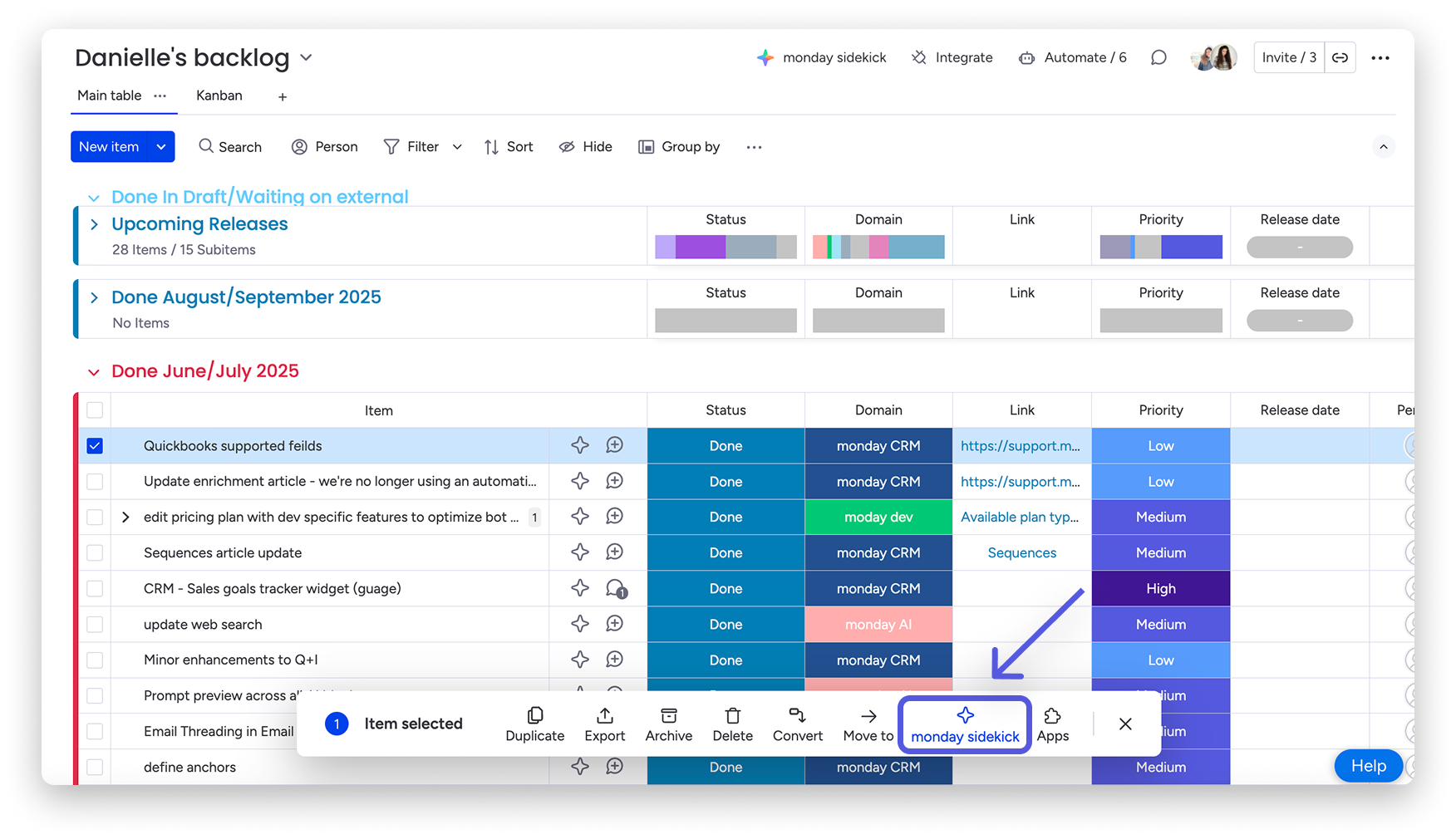The width and height of the screenshot is (1456, 839).
Task: Open the Automate robot icon
Action: (x=1027, y=57)
